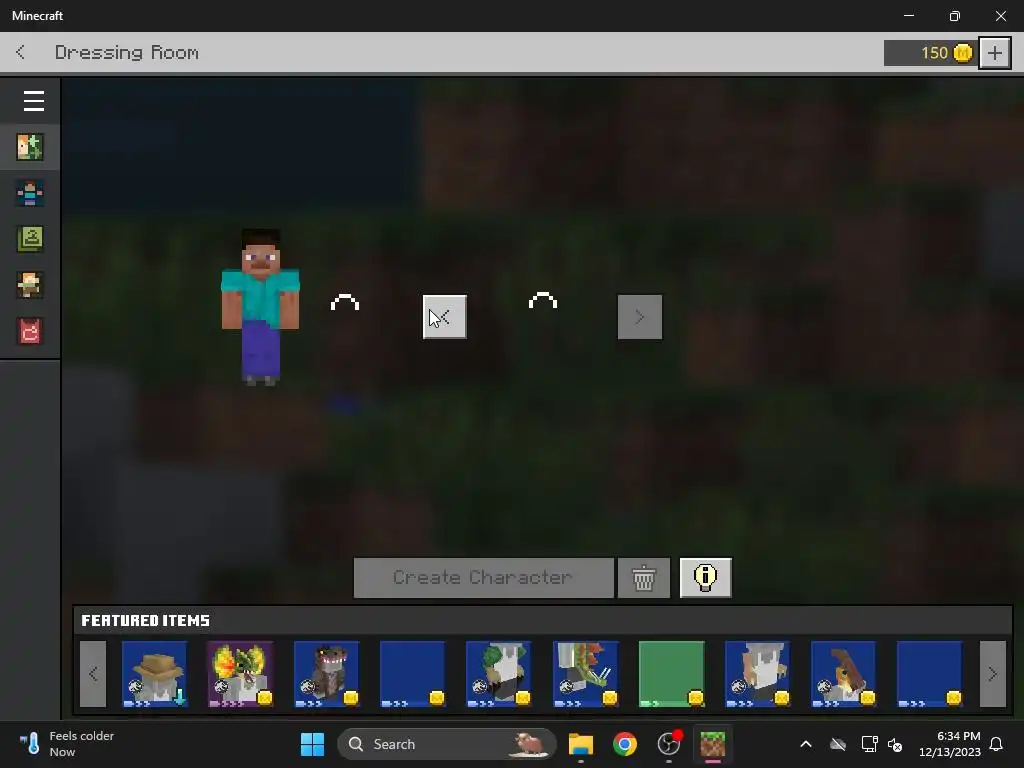Select the brown-crested dinosaur featured item
The width and height of the screenshot is (1024, 768).
tap(844, 674)
